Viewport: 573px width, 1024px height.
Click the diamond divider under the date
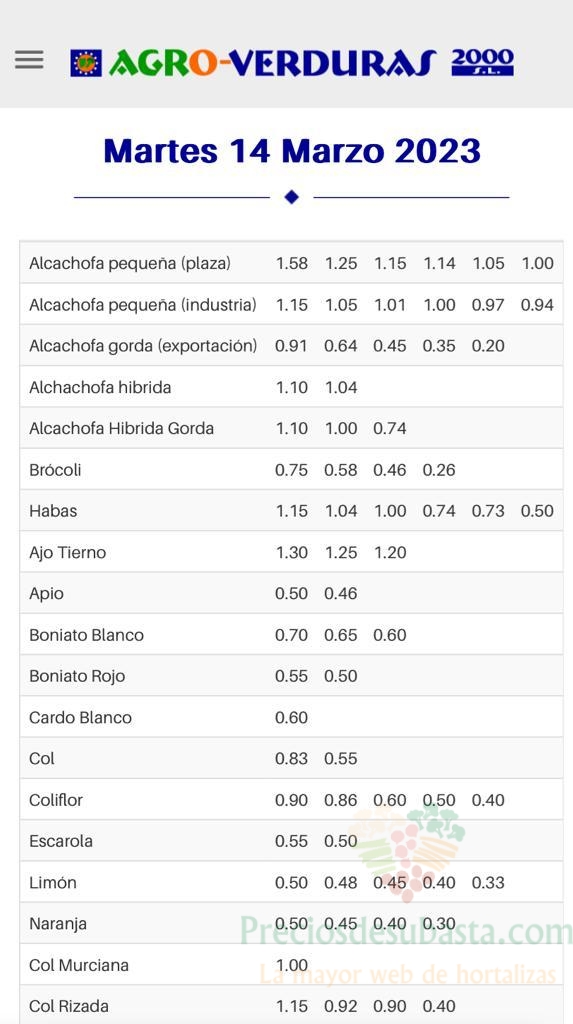[x=291, y=197]
